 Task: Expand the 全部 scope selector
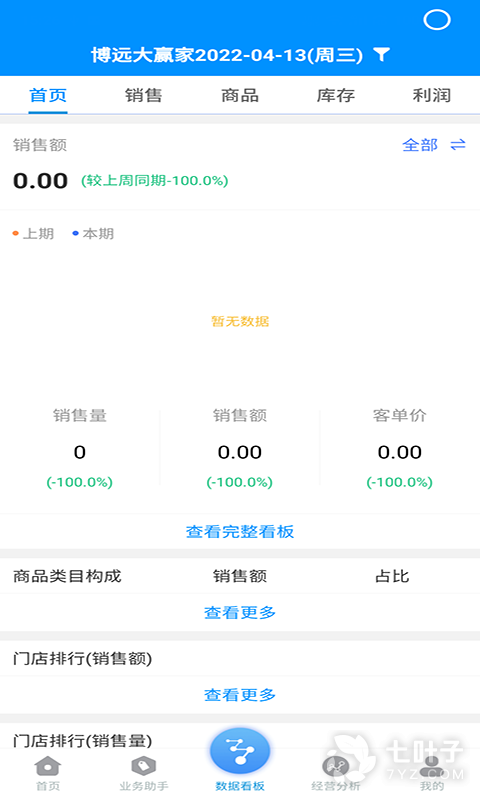(x=420, y=145)
